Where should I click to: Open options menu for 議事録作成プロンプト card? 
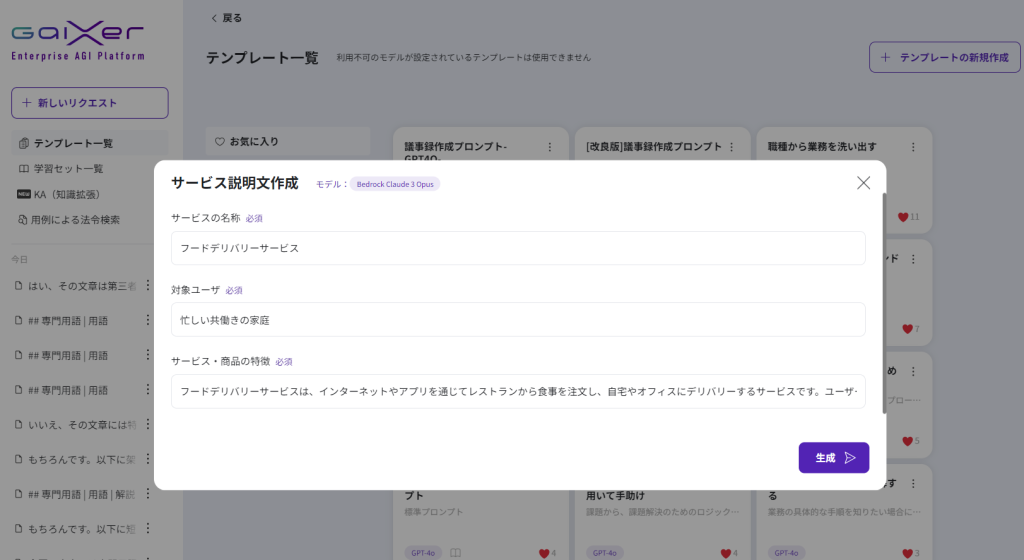click(x=549, y=147)
